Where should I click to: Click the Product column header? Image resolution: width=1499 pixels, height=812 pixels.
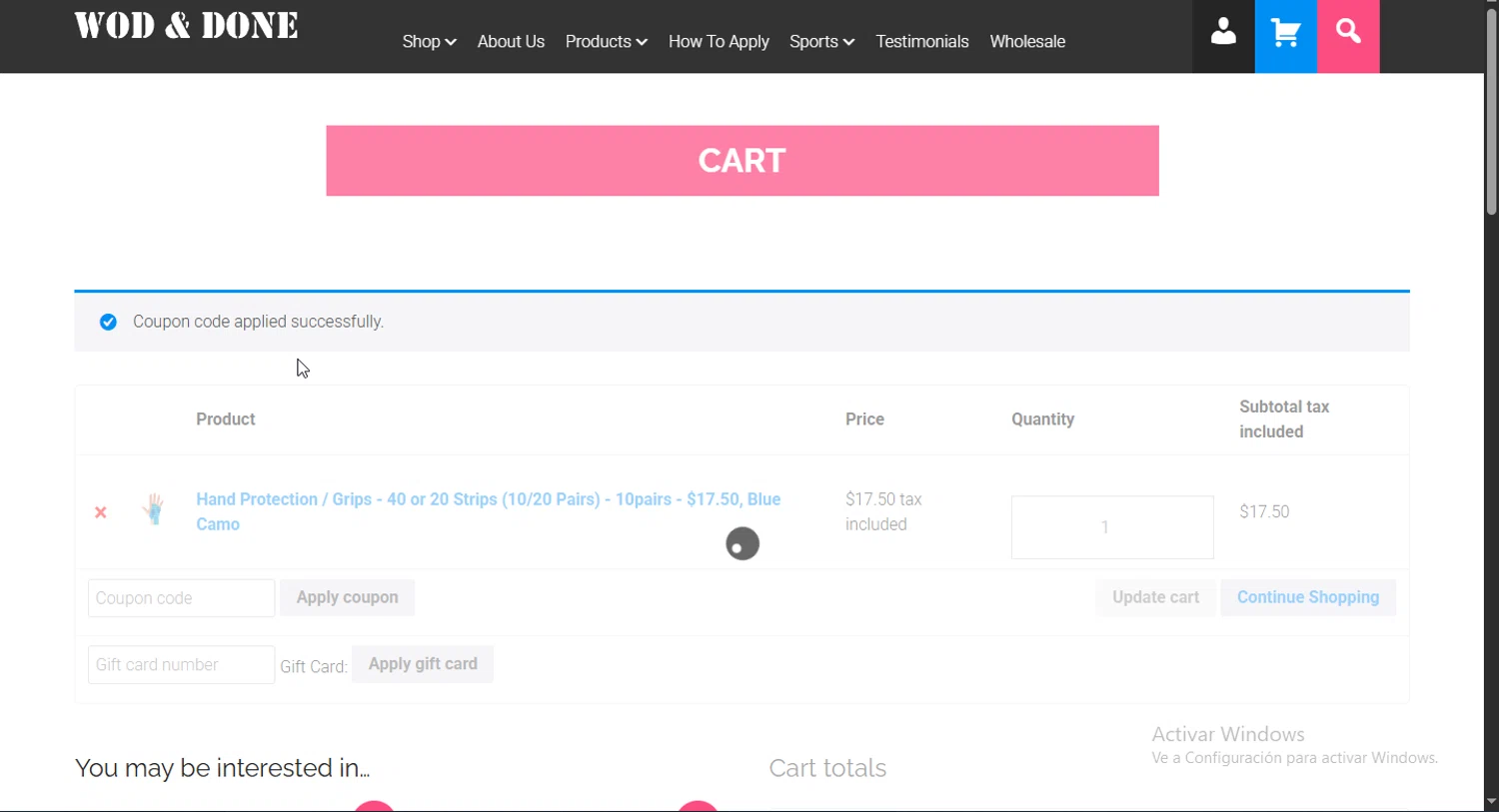tap(226, 419)
